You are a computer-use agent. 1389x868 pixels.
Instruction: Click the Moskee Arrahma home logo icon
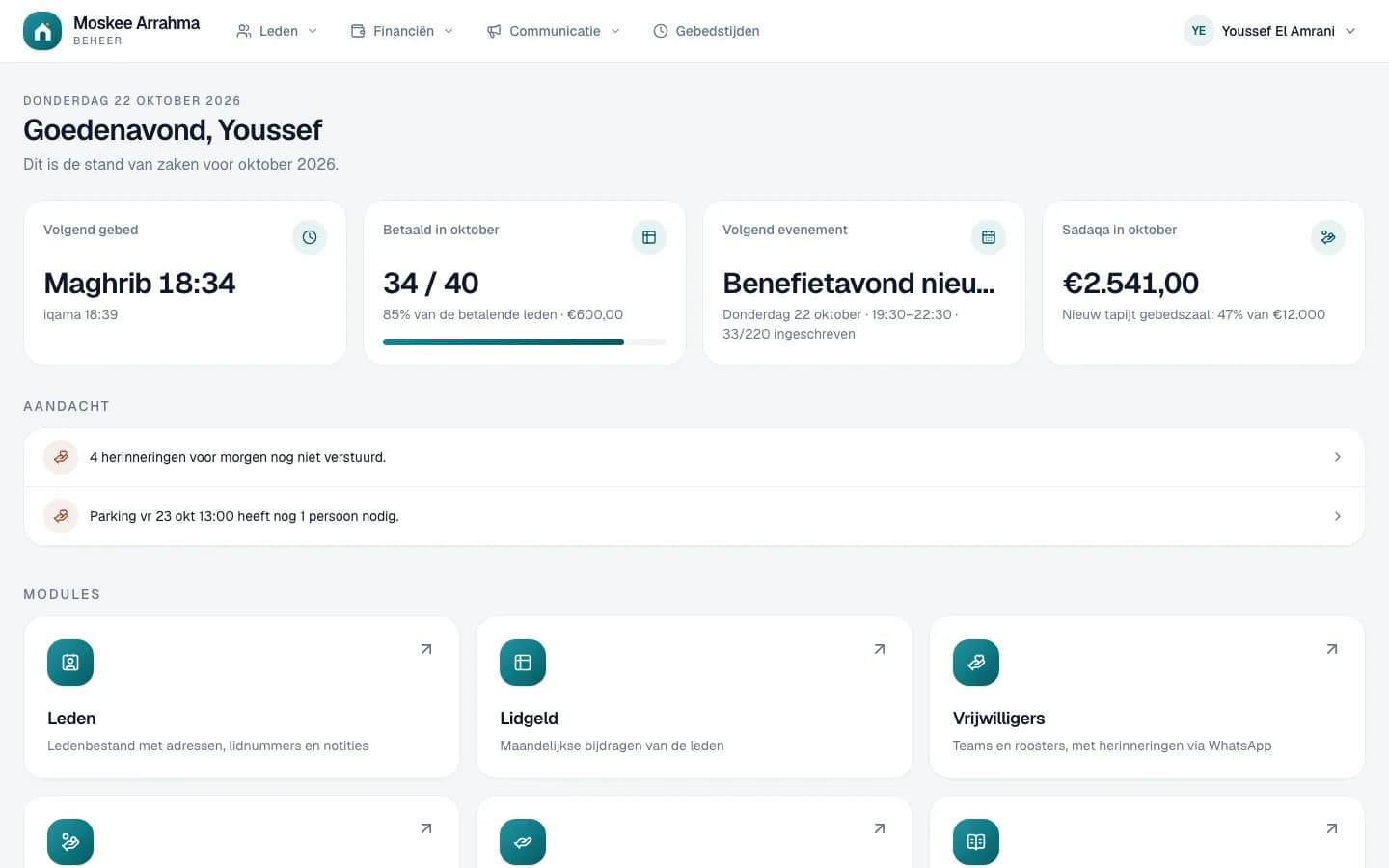click(42, 31)
